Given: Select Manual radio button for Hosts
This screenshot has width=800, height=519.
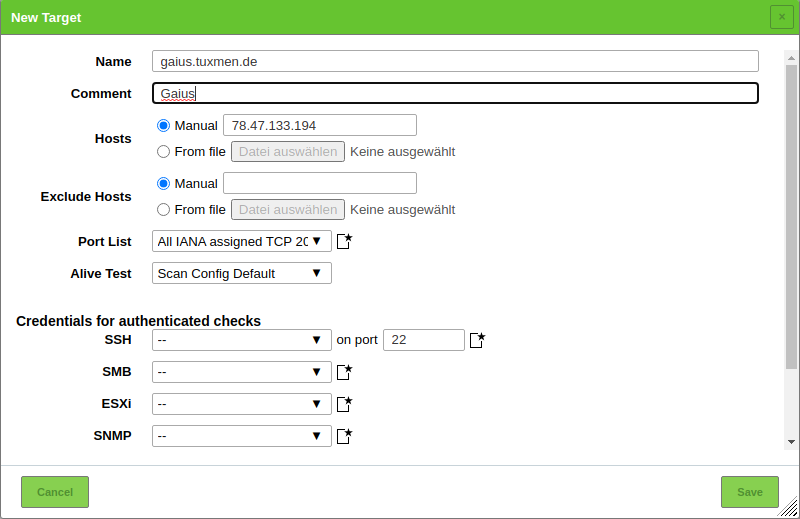Looking at the screenshot, I should click(x=164, y=126).
